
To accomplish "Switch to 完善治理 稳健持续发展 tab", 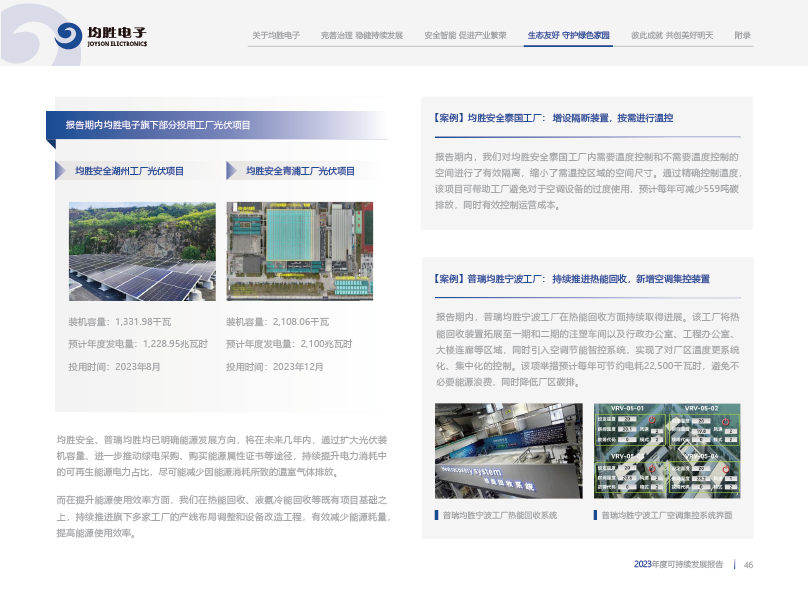I will click(x=362, y=35).
